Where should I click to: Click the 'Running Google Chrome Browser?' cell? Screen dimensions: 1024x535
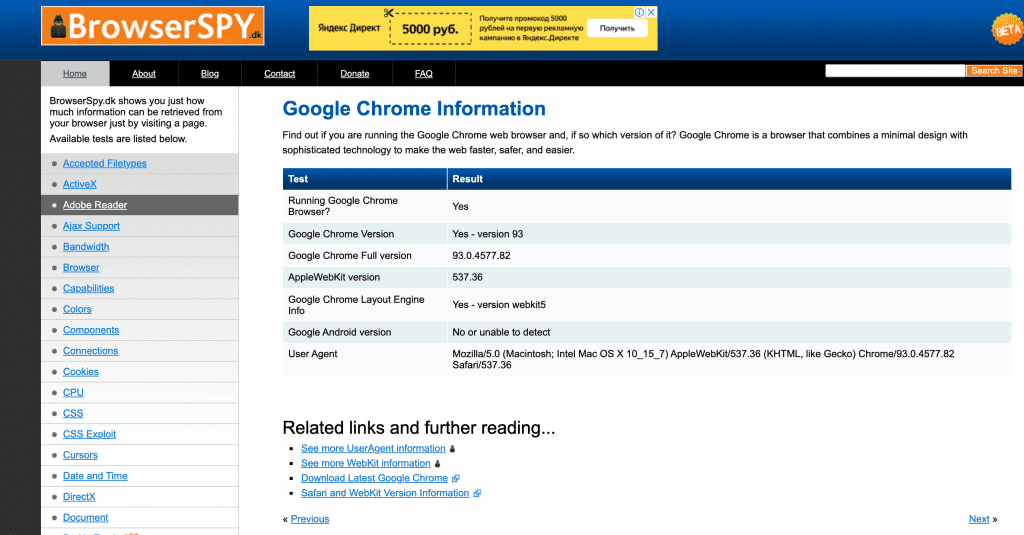364,206
